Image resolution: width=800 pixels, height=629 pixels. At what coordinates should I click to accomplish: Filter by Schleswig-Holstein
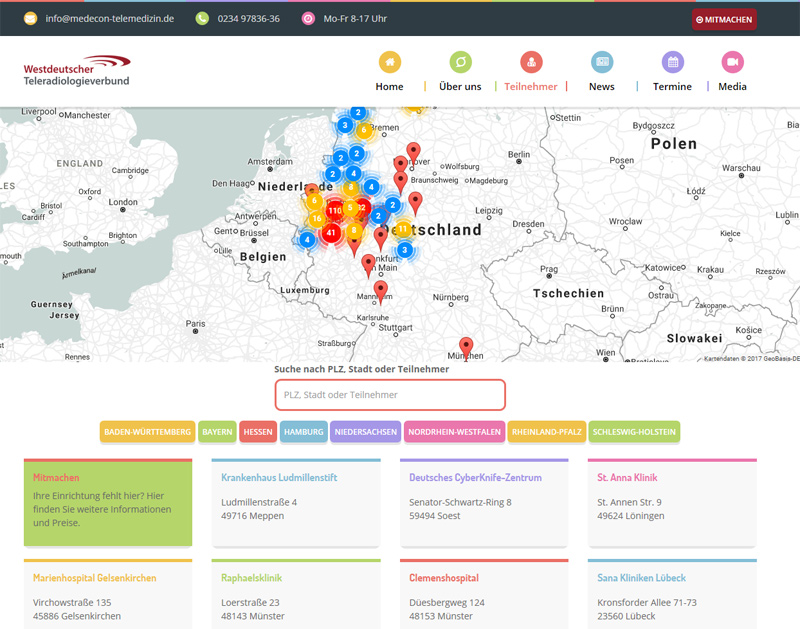634,432
